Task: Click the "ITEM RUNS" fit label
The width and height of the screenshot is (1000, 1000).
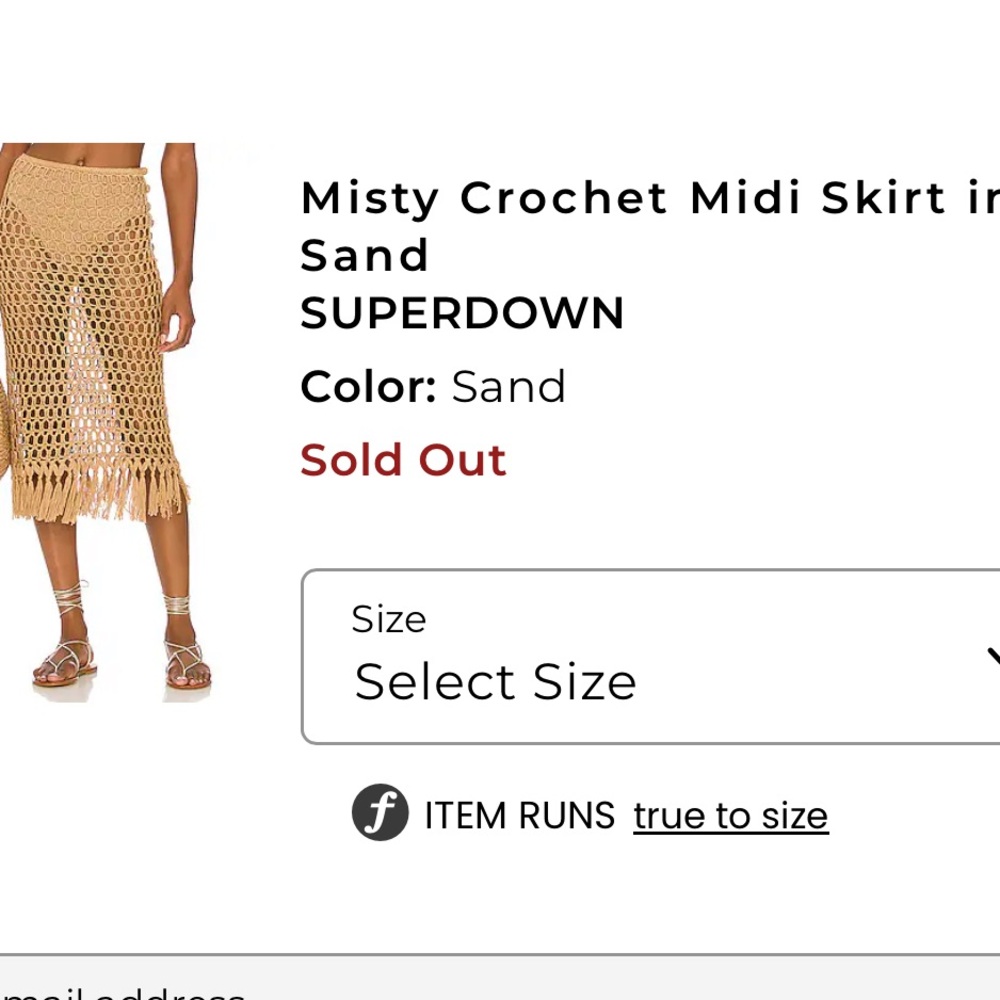Action: [x=520, y=815]
